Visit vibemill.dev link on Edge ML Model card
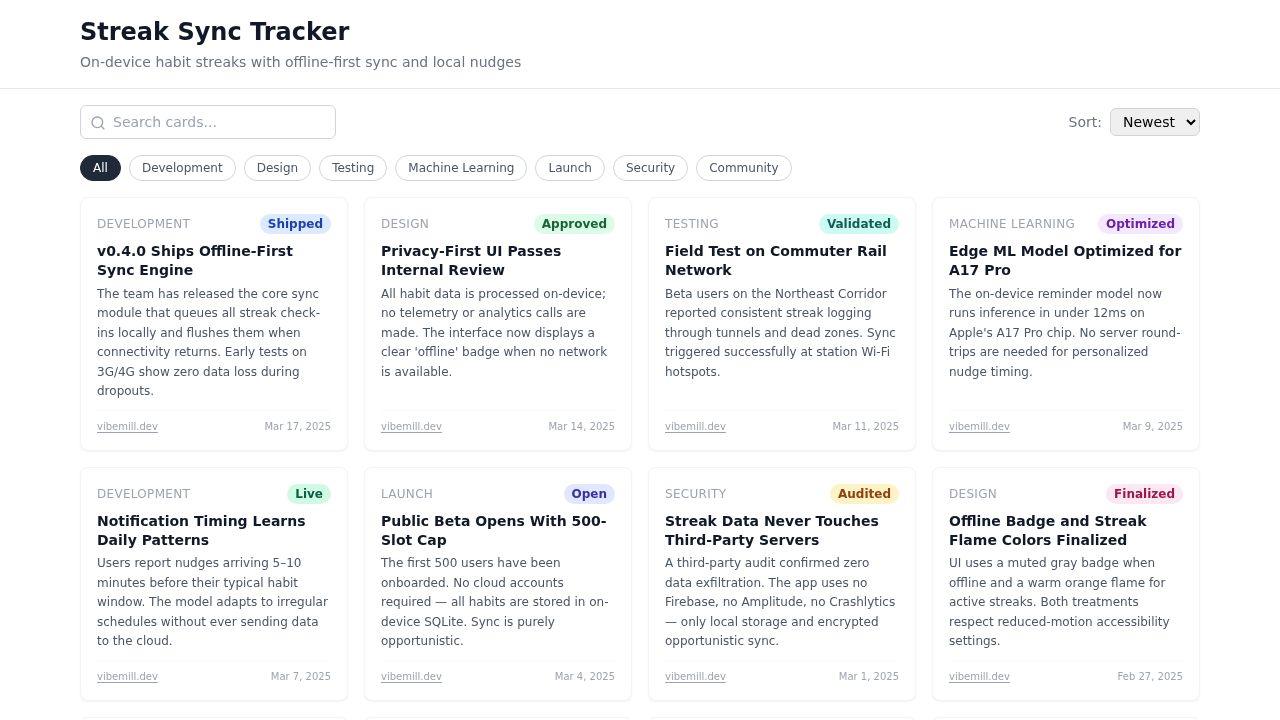The width and height of the screenshot is (1280, 720). click(979, 427)
